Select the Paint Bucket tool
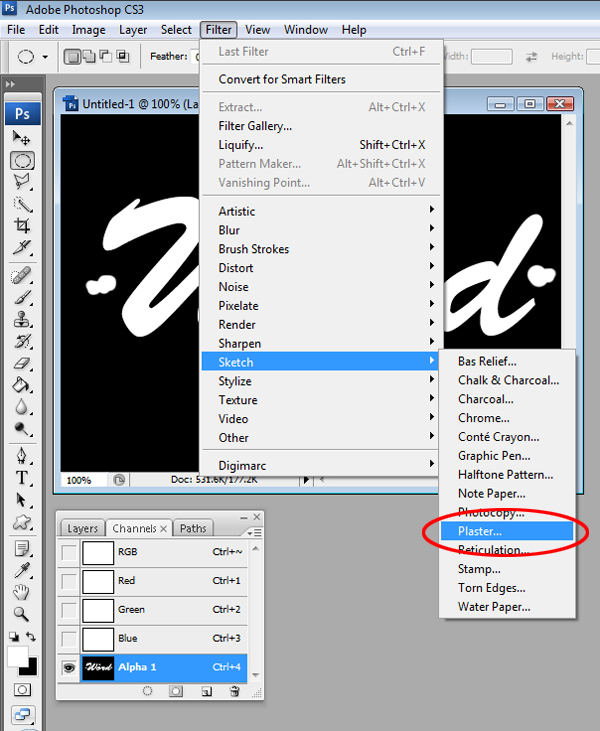Screen dimensions: 600x731 point(21,386)
